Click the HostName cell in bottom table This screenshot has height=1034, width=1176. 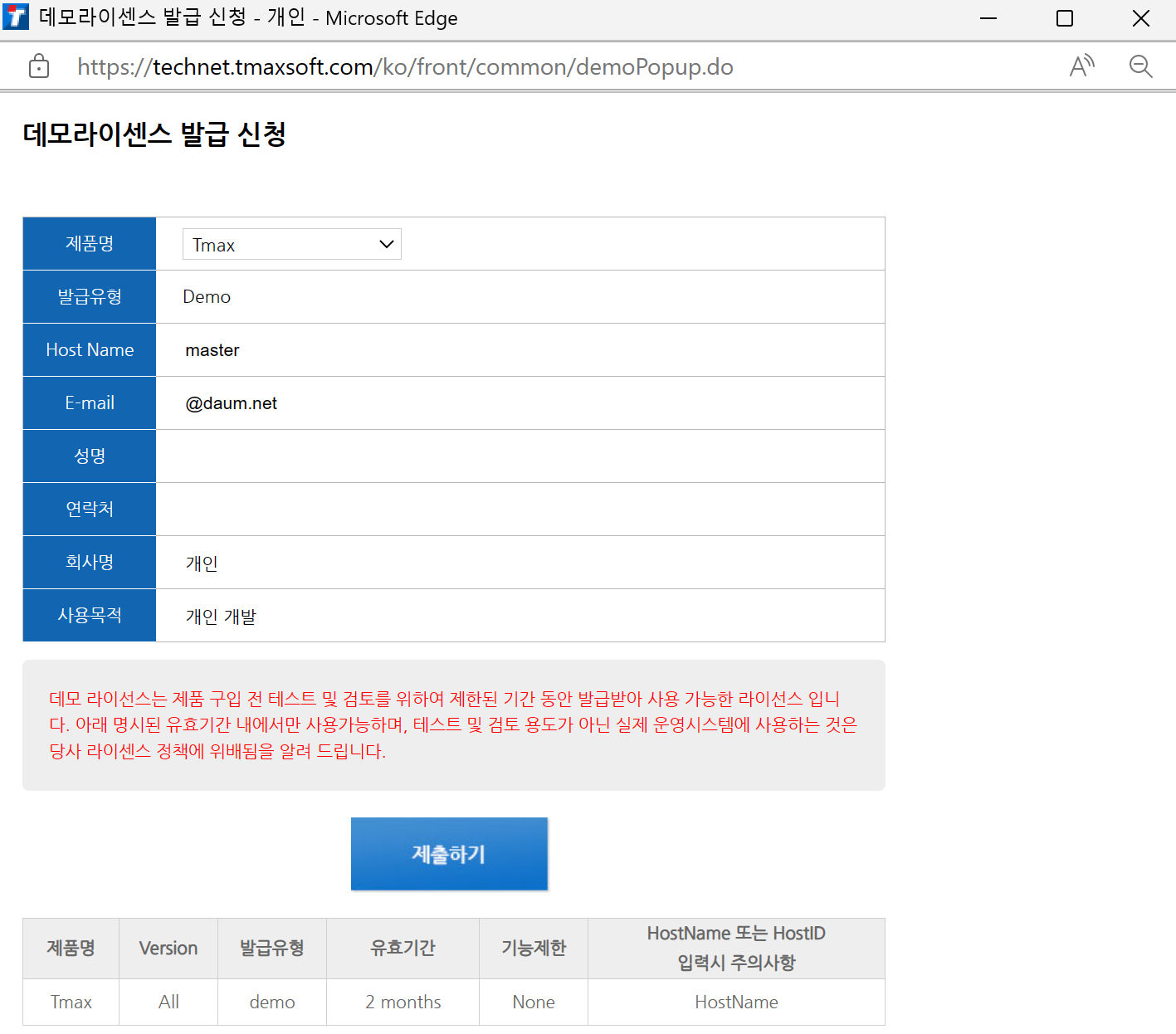tap(736, 1002)
